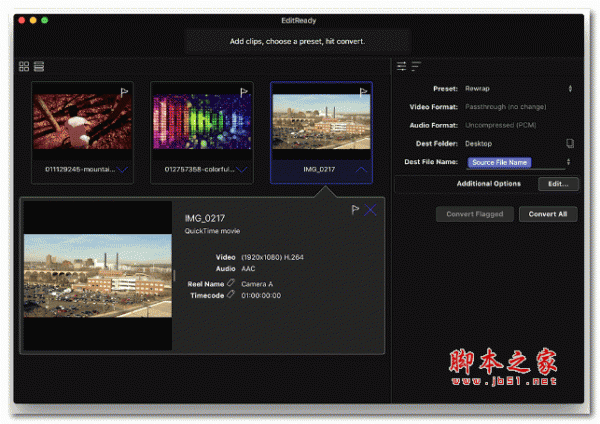
Task: Click the Source File Name token
Action: point(499,162)
